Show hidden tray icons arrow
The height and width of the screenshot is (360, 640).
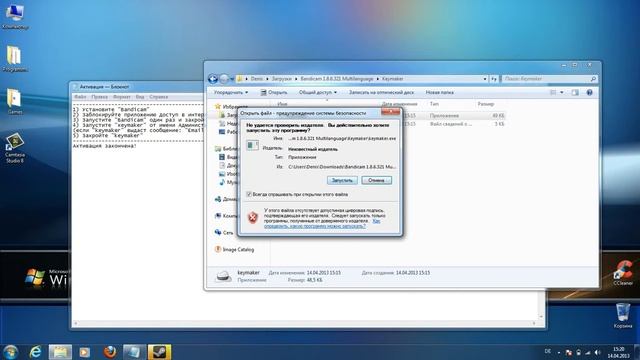pos(559,352)
